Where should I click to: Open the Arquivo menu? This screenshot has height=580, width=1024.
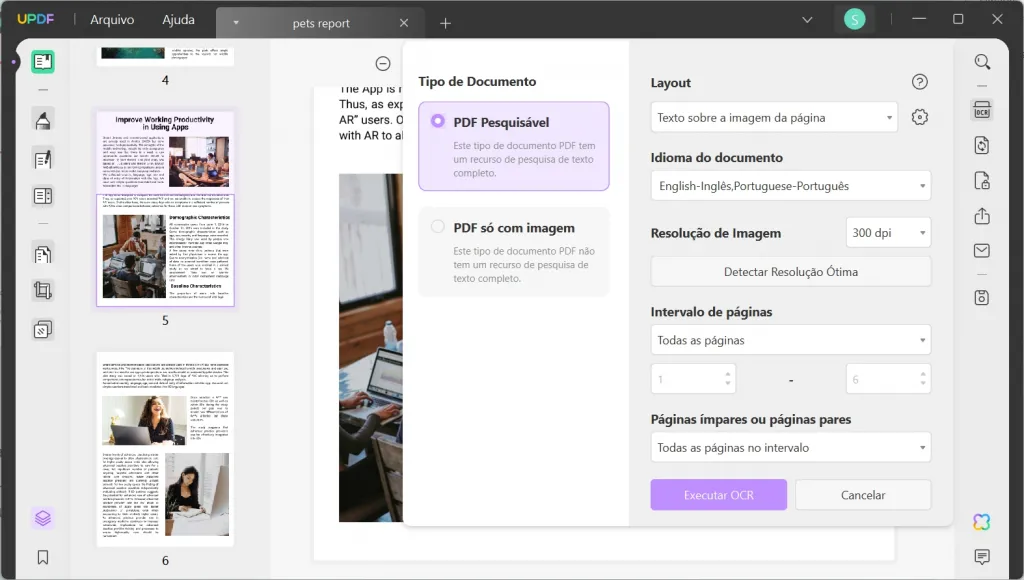click(112, 18)
